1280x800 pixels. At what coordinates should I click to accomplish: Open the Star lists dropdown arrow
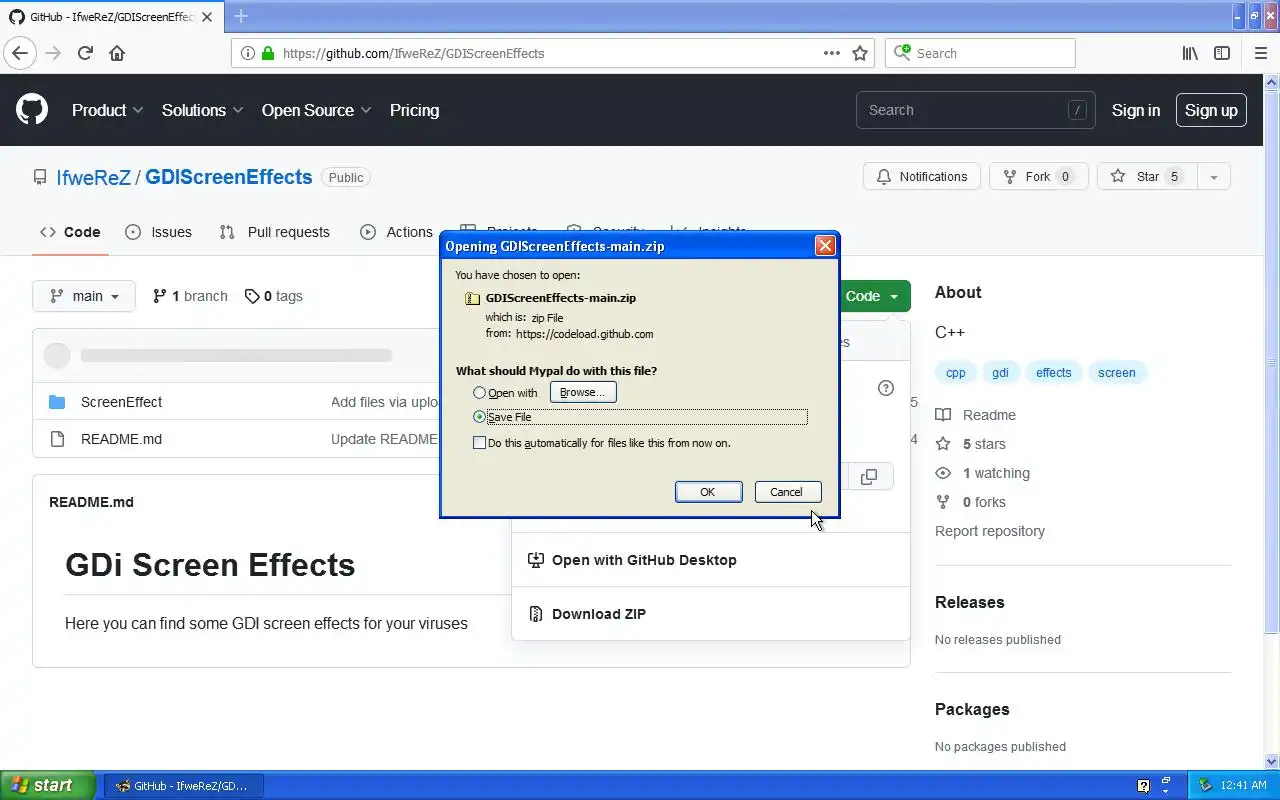pos(1213,177)
